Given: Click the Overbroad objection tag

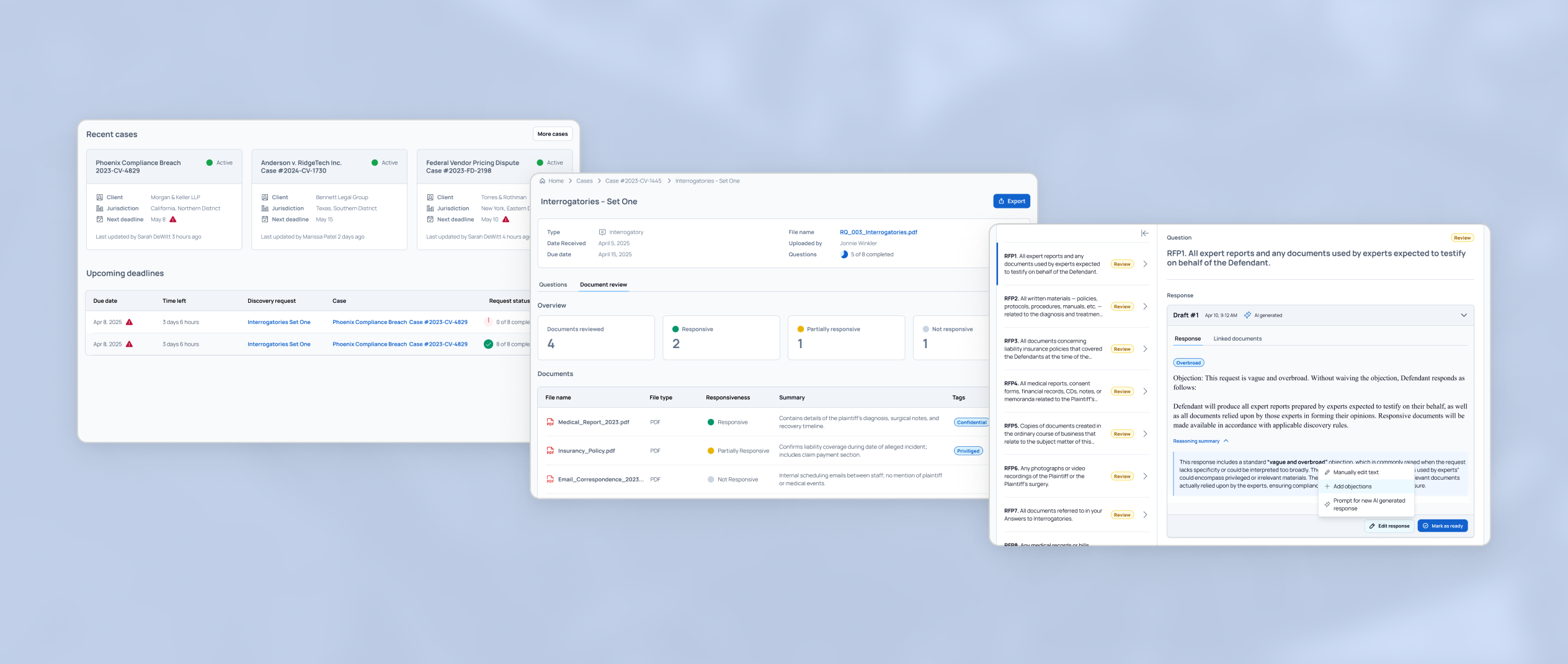Looking at the screenshot, I should point(1188,363).
